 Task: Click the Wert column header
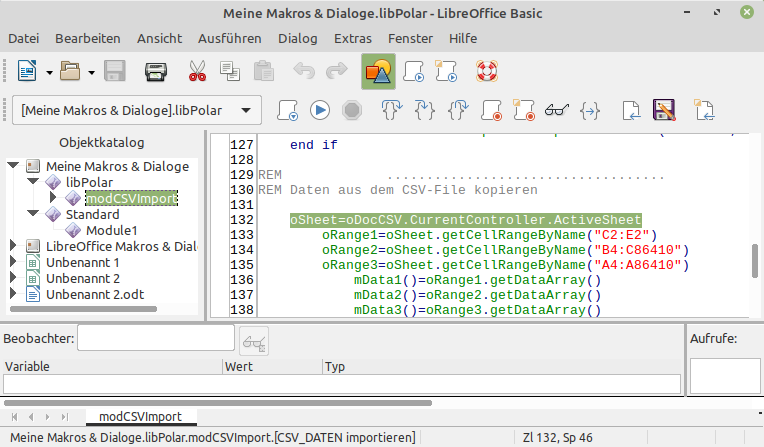272,367
